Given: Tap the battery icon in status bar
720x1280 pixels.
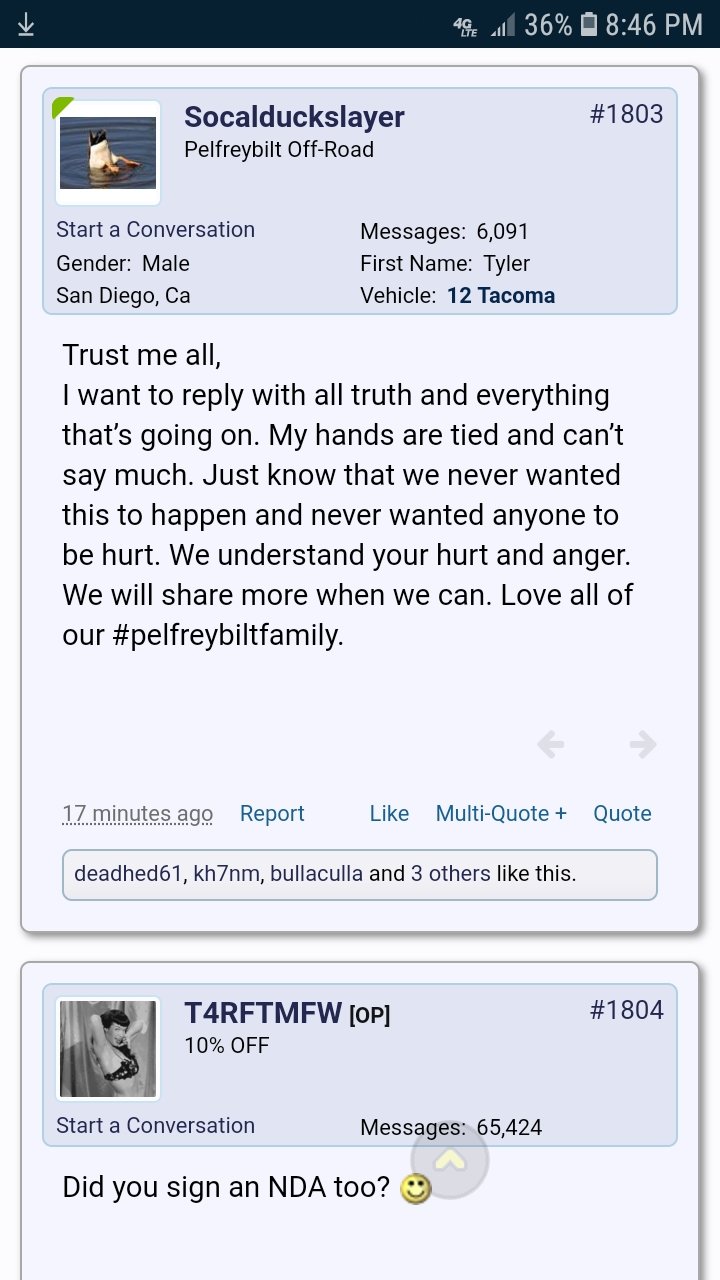Looking at the screenshot, I should pyautogui.click(x=589, y=24).
